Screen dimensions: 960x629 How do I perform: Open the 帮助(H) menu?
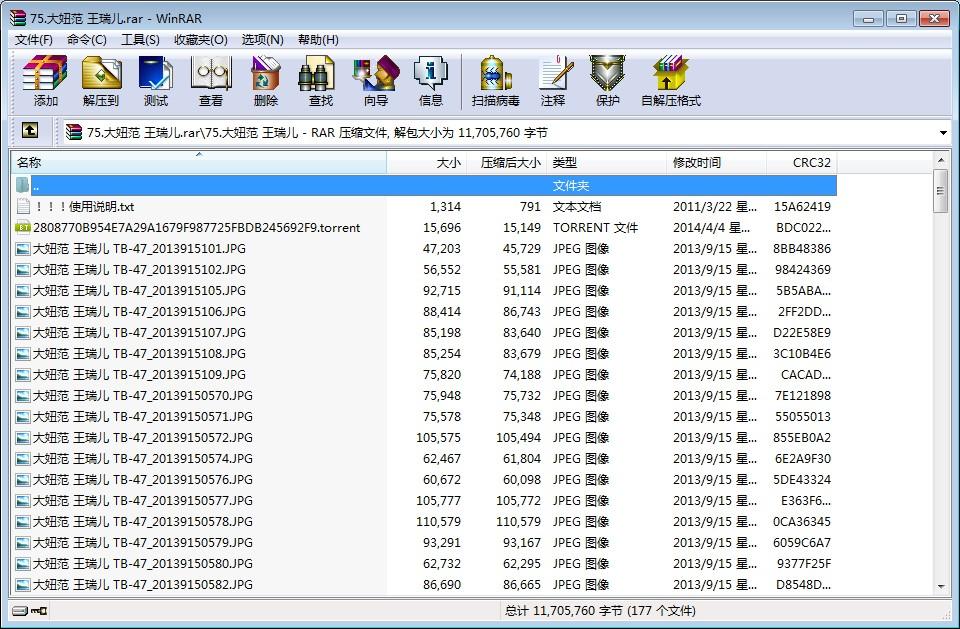click(318, 40)
